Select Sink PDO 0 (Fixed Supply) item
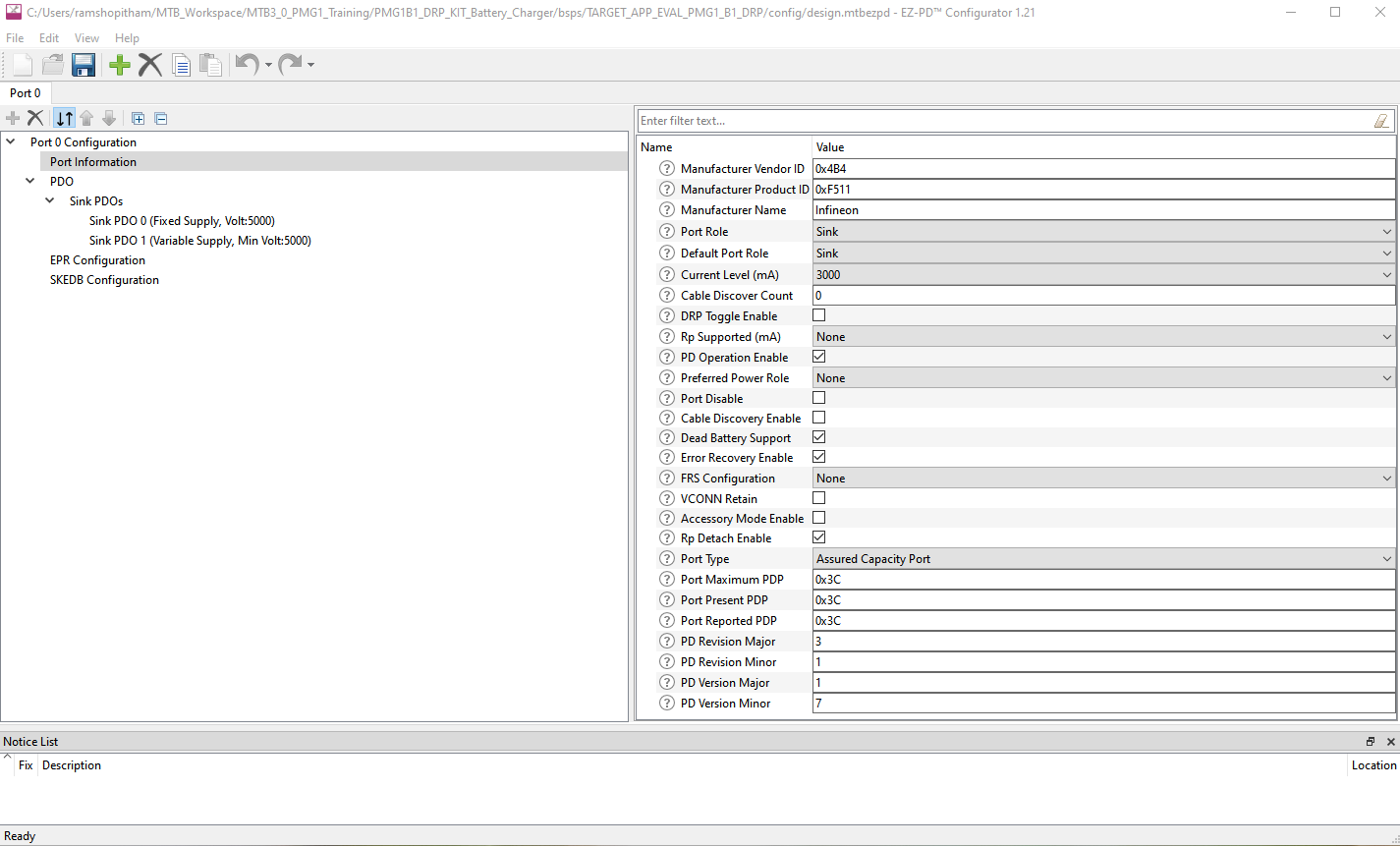This screenshot has width=1400, height=846. (182, 221)
